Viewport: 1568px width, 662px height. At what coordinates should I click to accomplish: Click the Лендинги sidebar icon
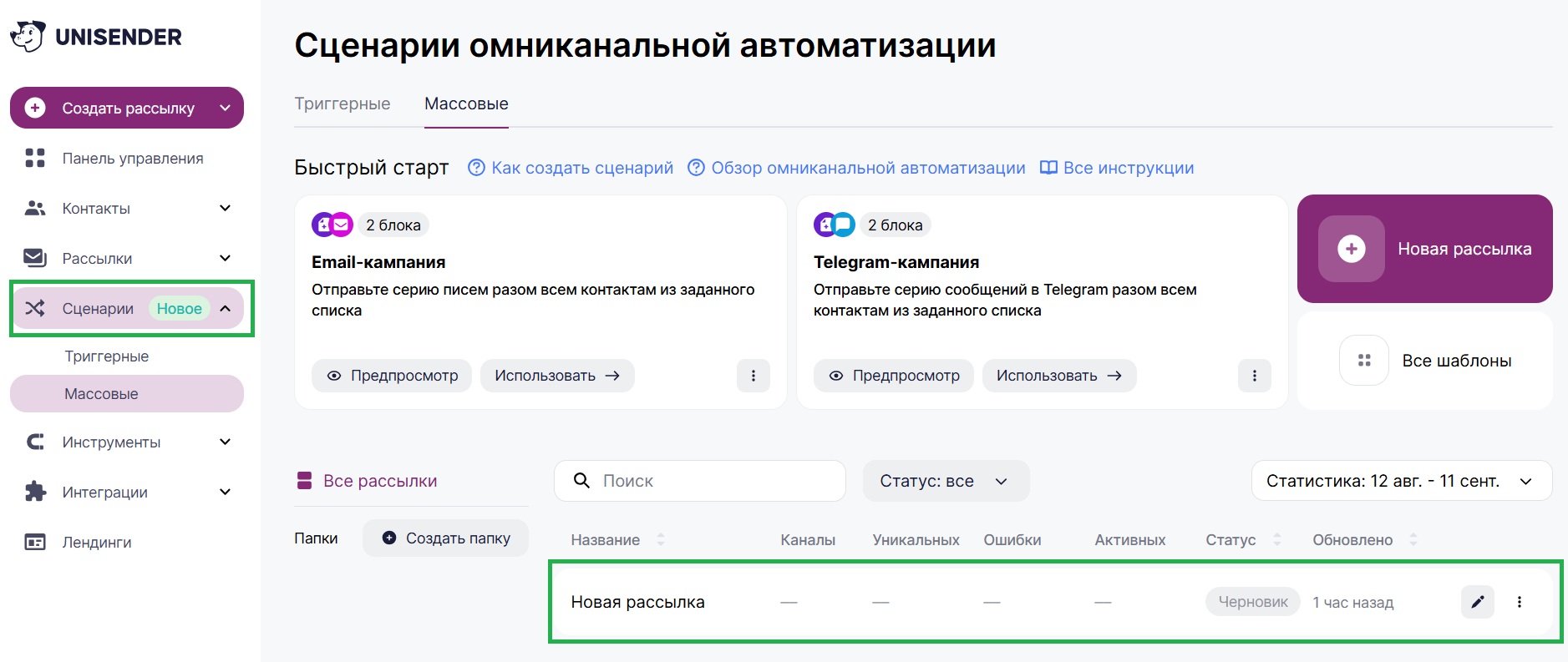coord(35,543)
